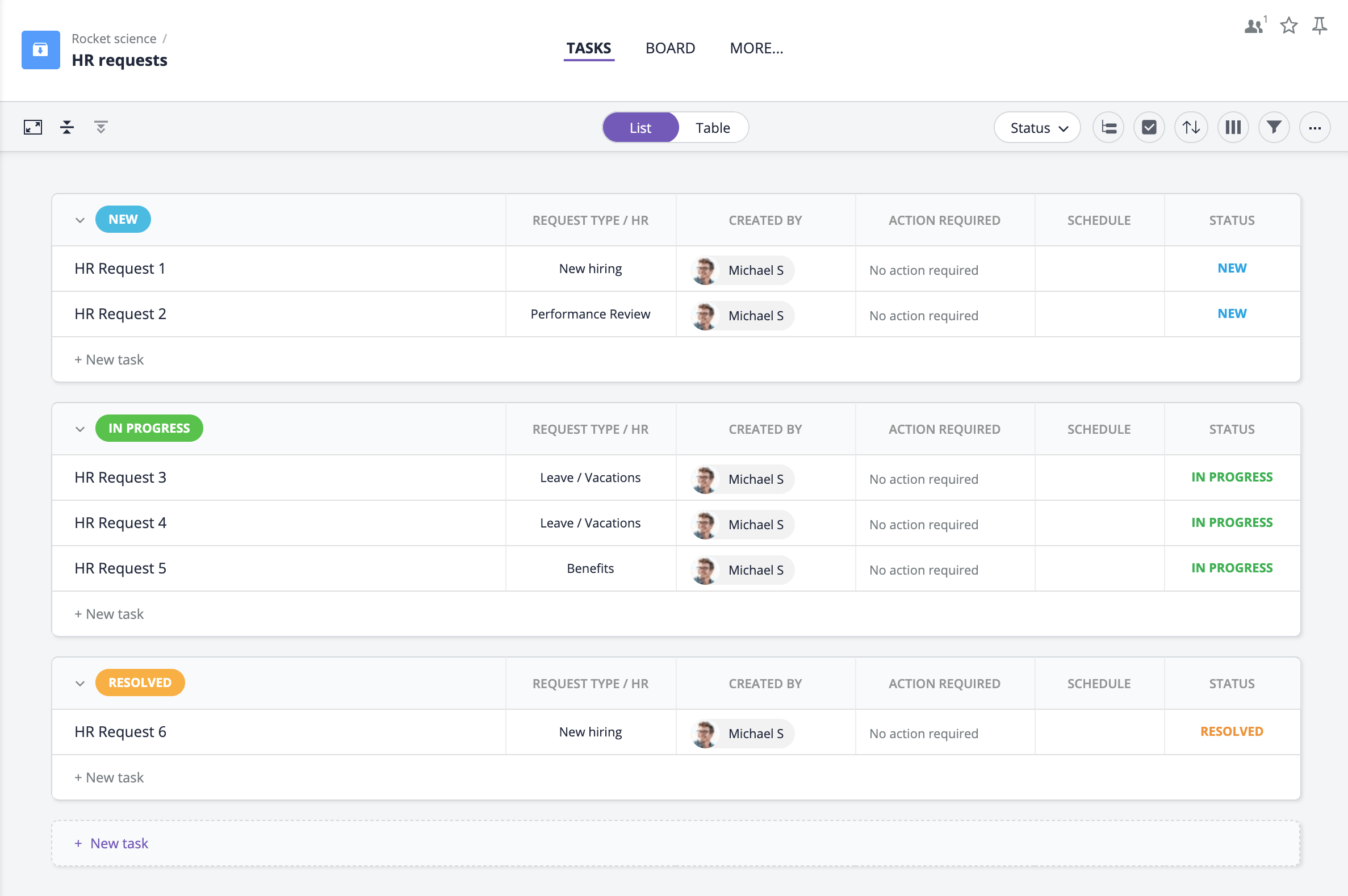Click the fullscreen expand icon
This screenshot has height=896, width=1348.
point(32,127)
